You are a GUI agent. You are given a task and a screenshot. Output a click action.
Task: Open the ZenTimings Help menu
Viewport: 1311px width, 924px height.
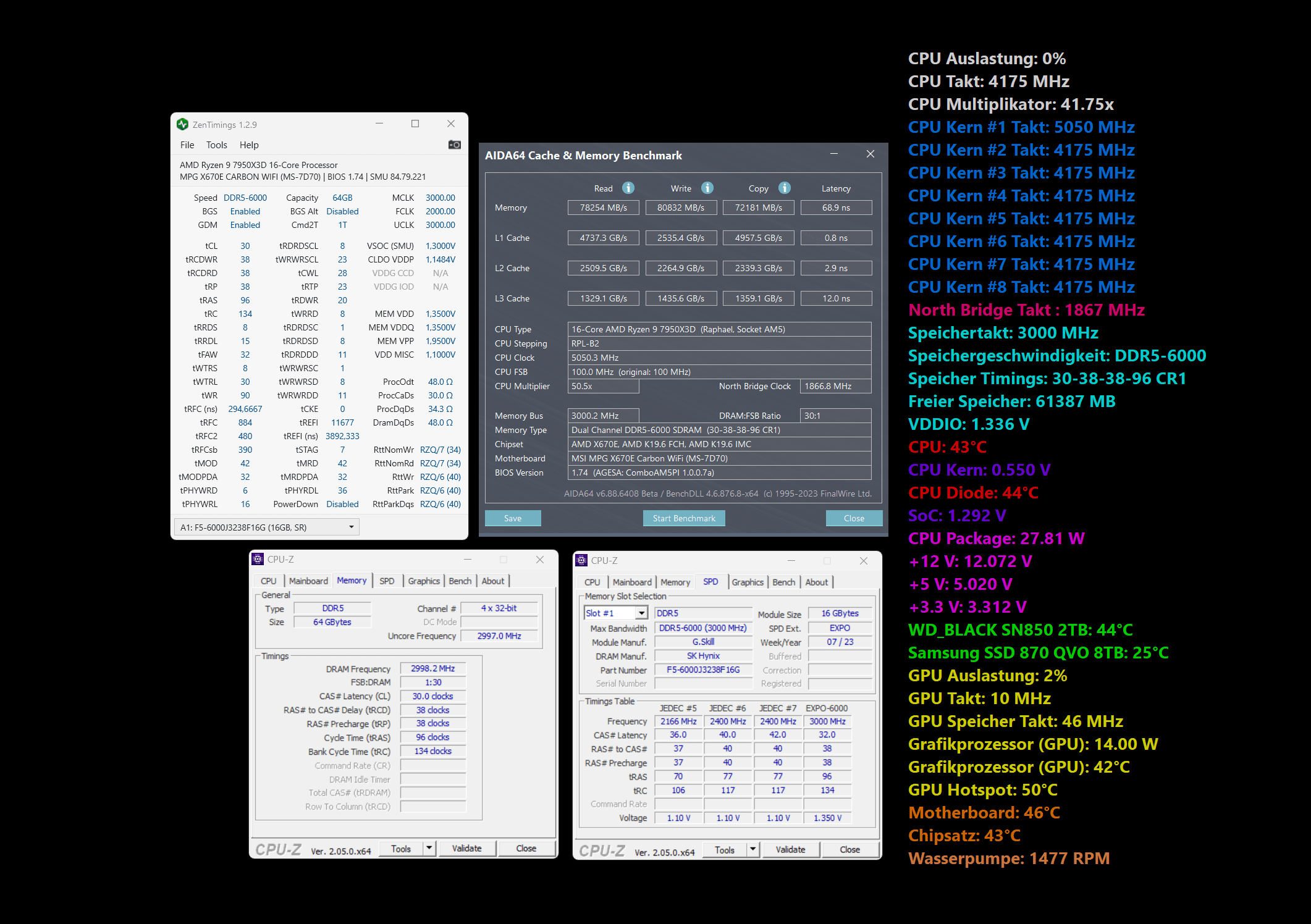249,145
